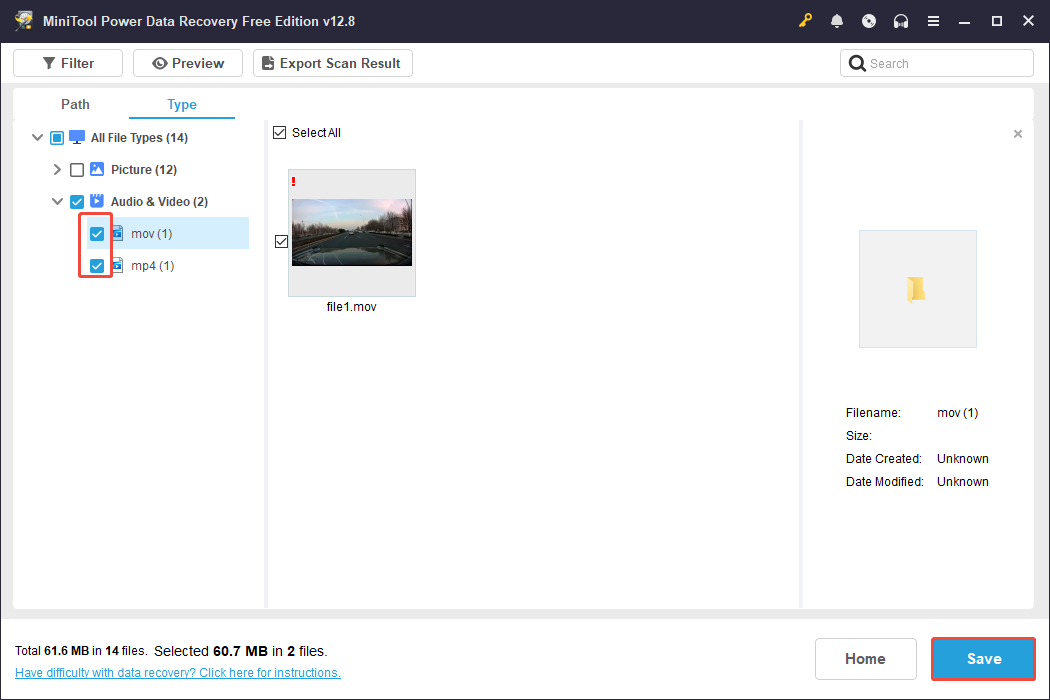Open the data recovery instructions link
The image size is (1050, 700).
[177, 672]
